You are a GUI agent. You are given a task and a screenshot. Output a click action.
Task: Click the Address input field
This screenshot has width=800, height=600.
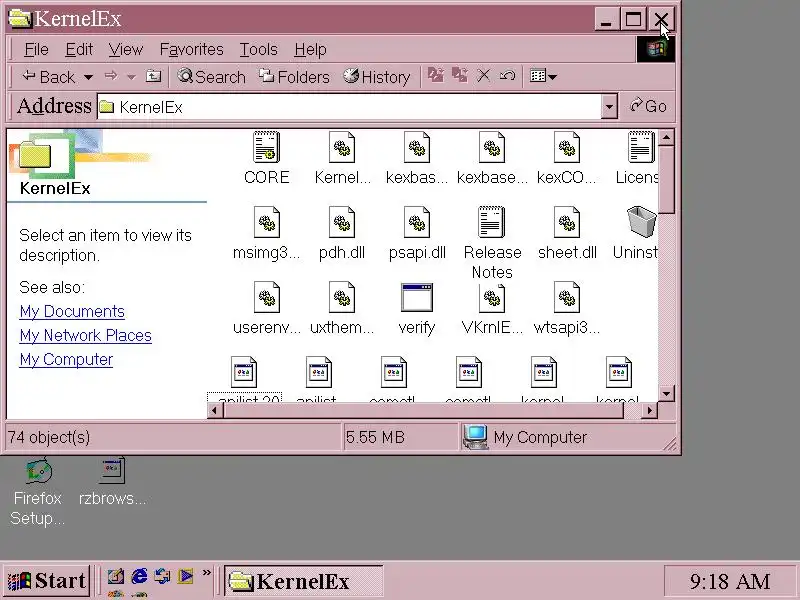point(349,107)
